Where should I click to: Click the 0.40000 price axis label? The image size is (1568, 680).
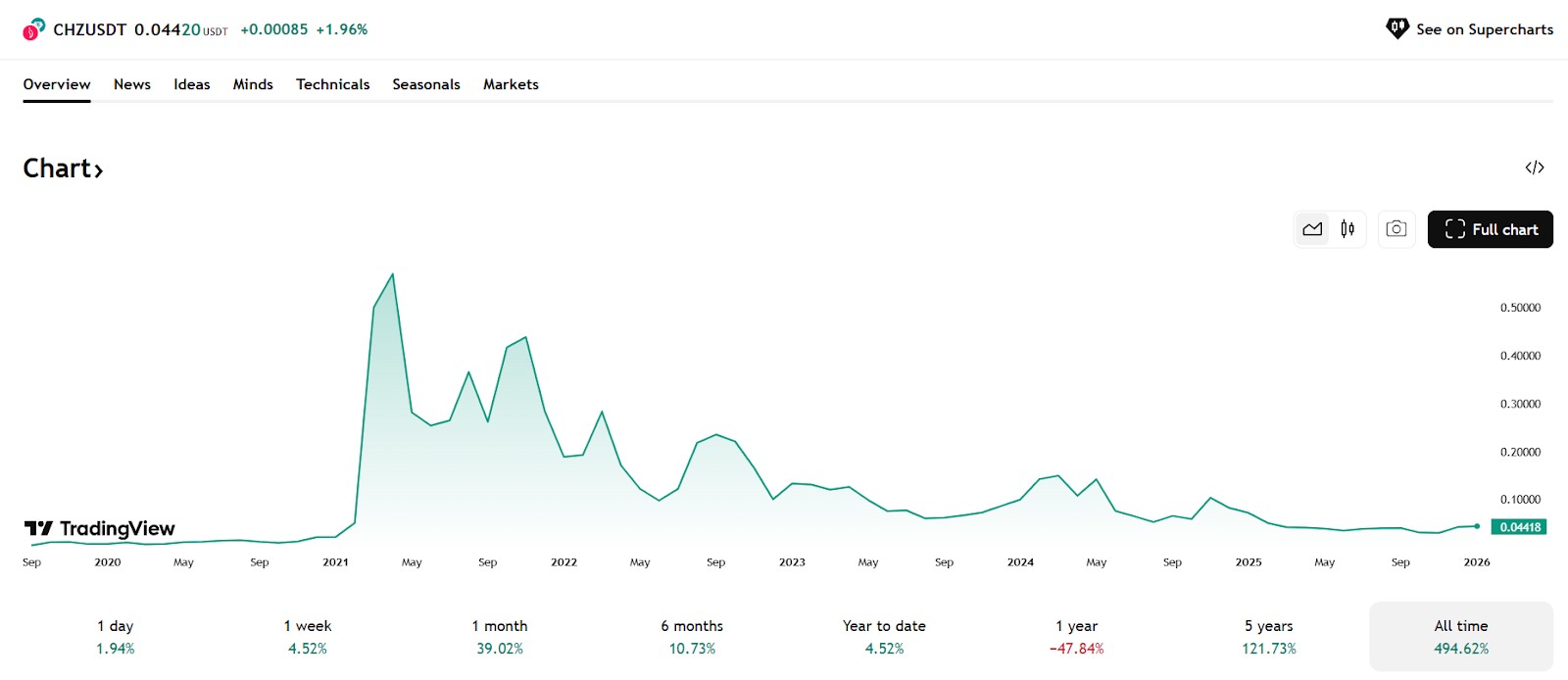click(1520, 356)
